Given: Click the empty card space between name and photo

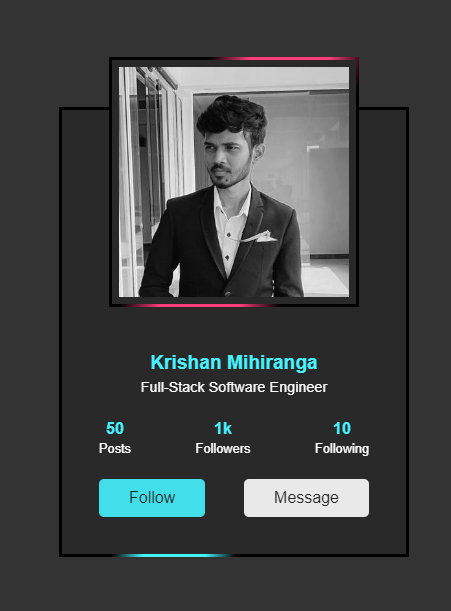Looking at the screenshot, I should coord(234,329).
